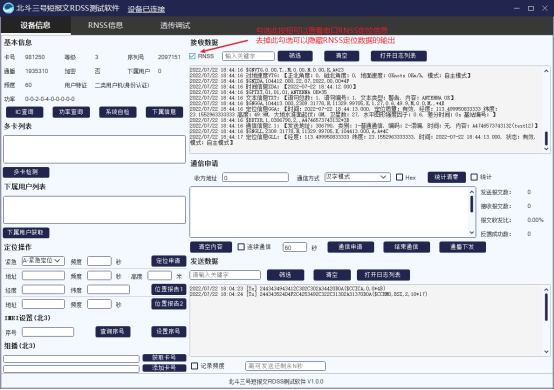Tick the 连续通信 checkbox

241,247
